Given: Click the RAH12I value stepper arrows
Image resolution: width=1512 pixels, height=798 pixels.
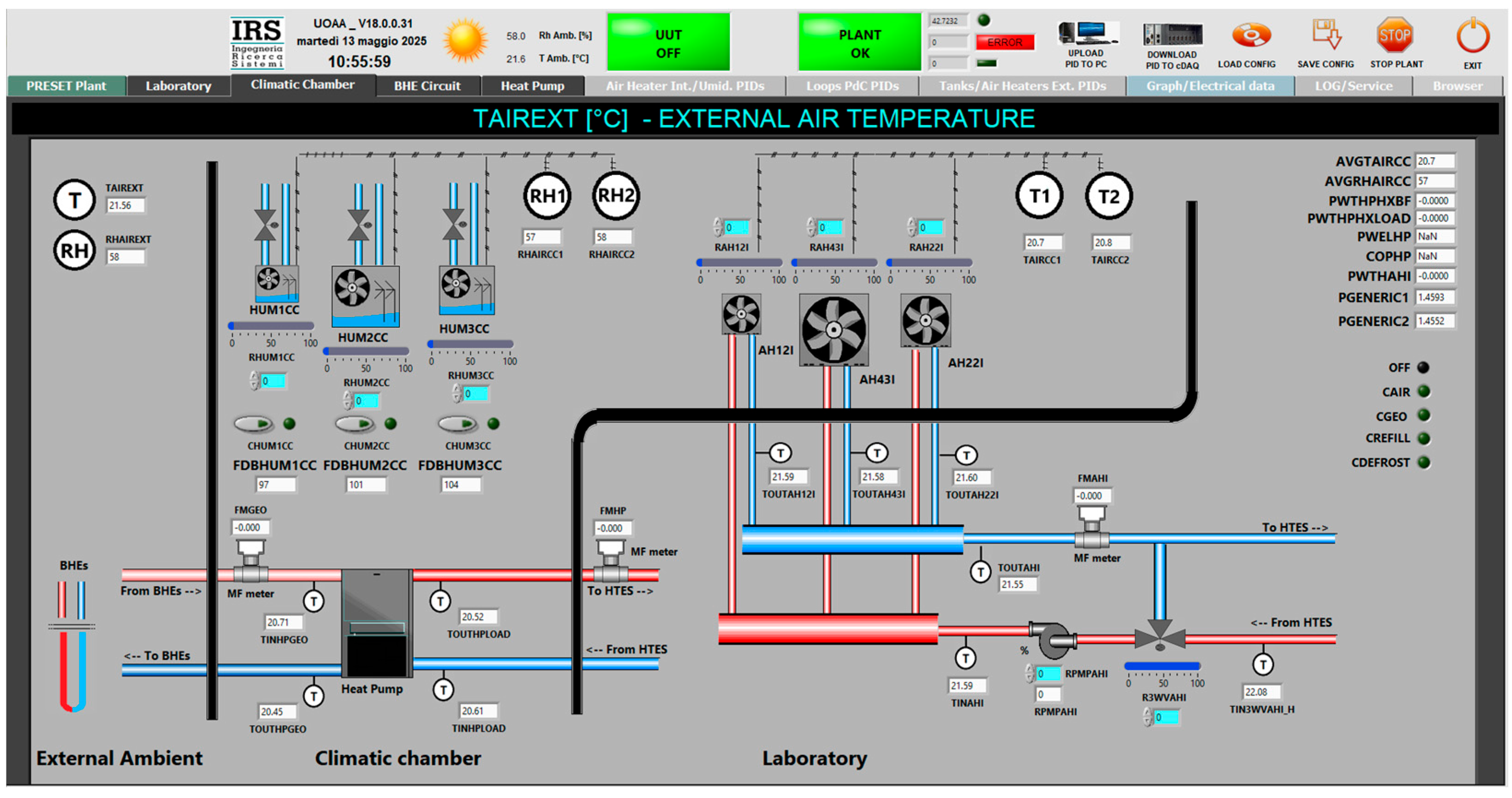Looking at the screenshot, I should (x=717, y=227).
